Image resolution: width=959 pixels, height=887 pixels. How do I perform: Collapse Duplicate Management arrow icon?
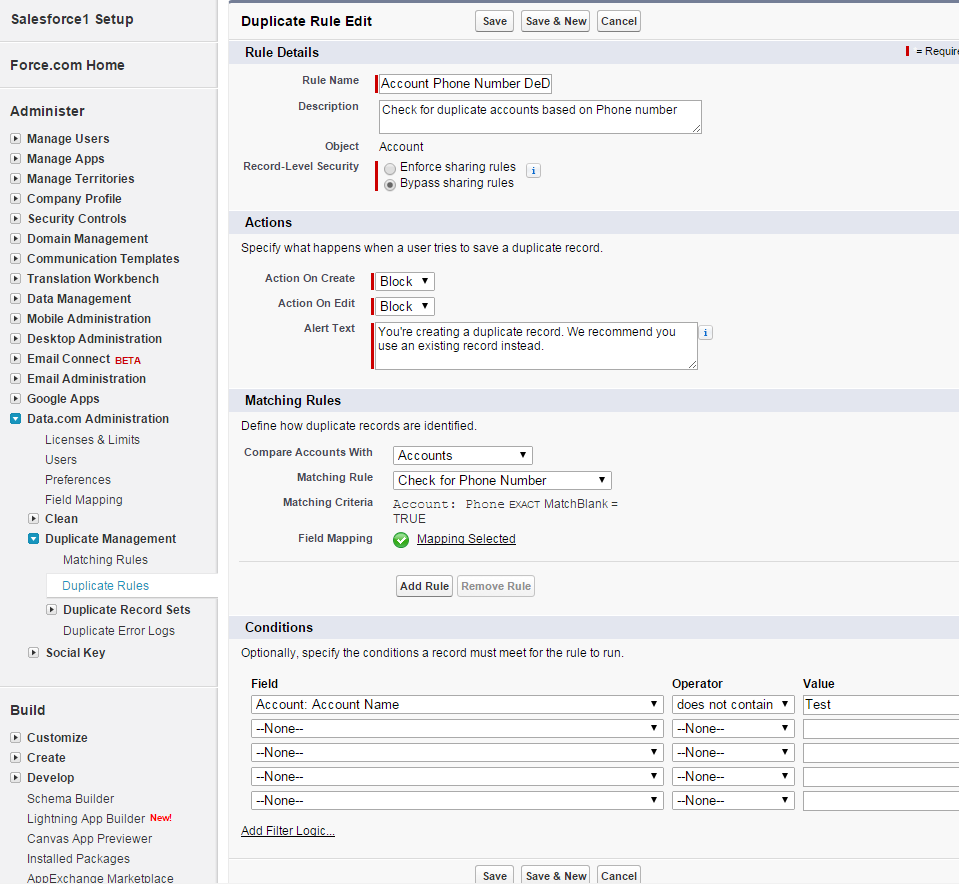pyautogui.click(x=34, y=539)
